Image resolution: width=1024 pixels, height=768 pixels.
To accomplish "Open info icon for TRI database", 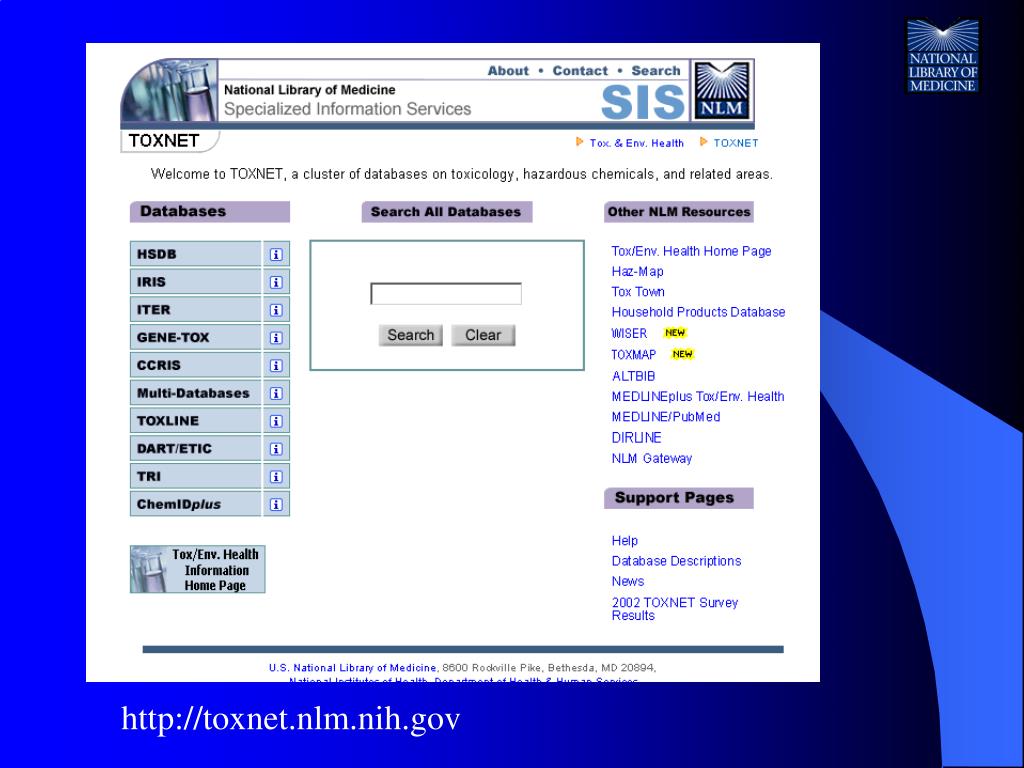I will [x=276, y=477].
